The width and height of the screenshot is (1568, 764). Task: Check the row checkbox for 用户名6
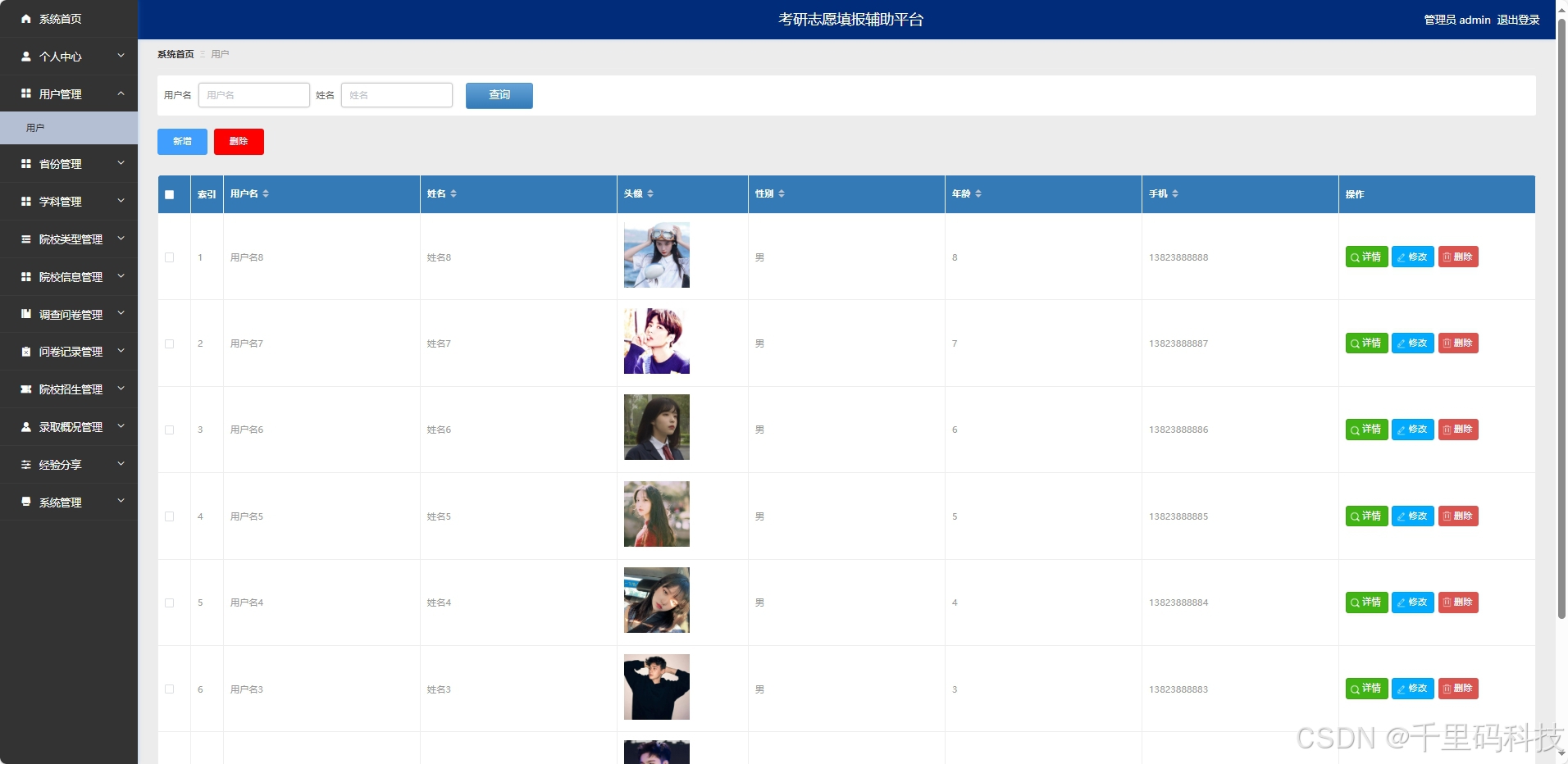[170, 430]
